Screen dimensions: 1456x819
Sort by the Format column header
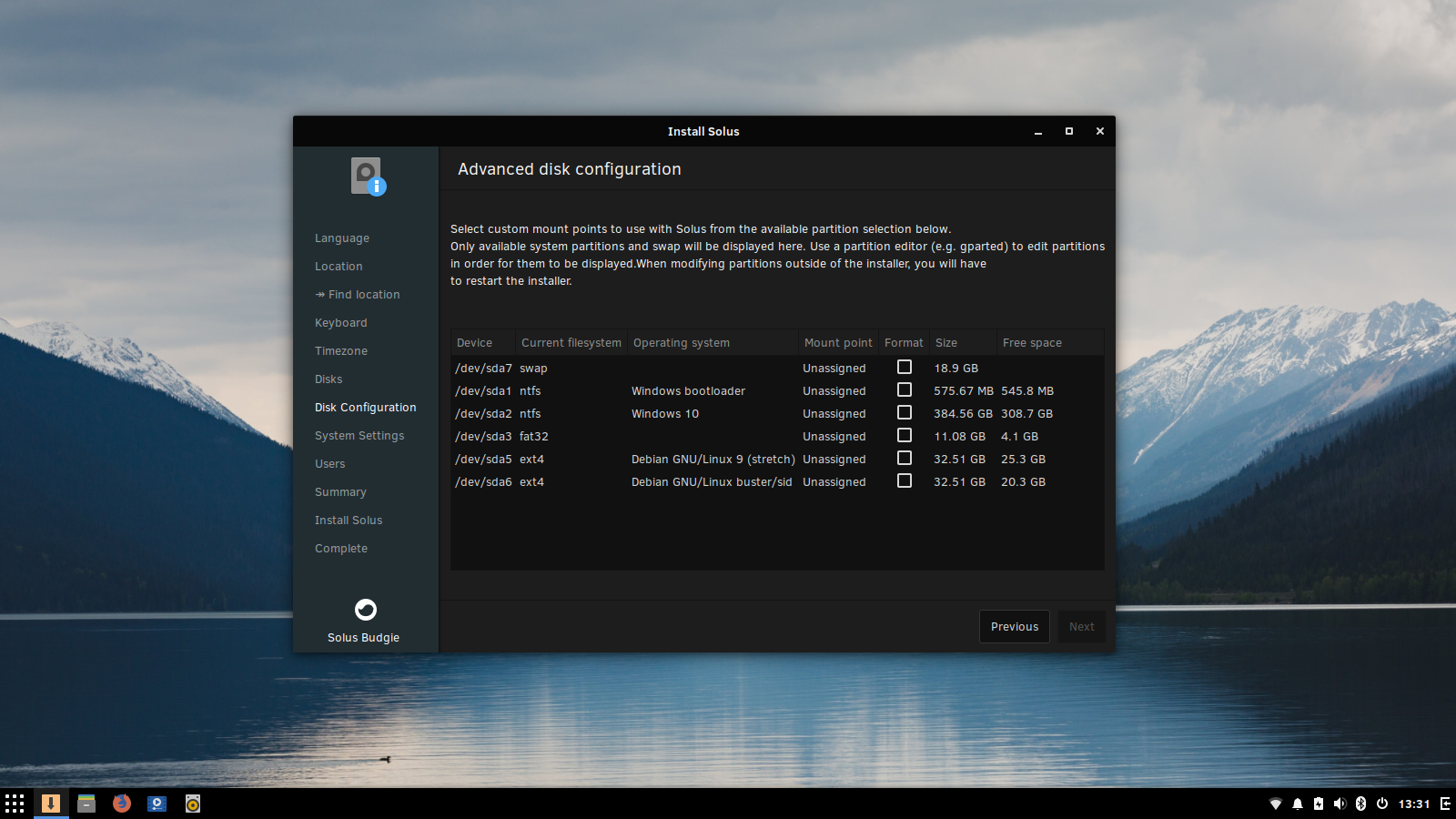[904, 343]
